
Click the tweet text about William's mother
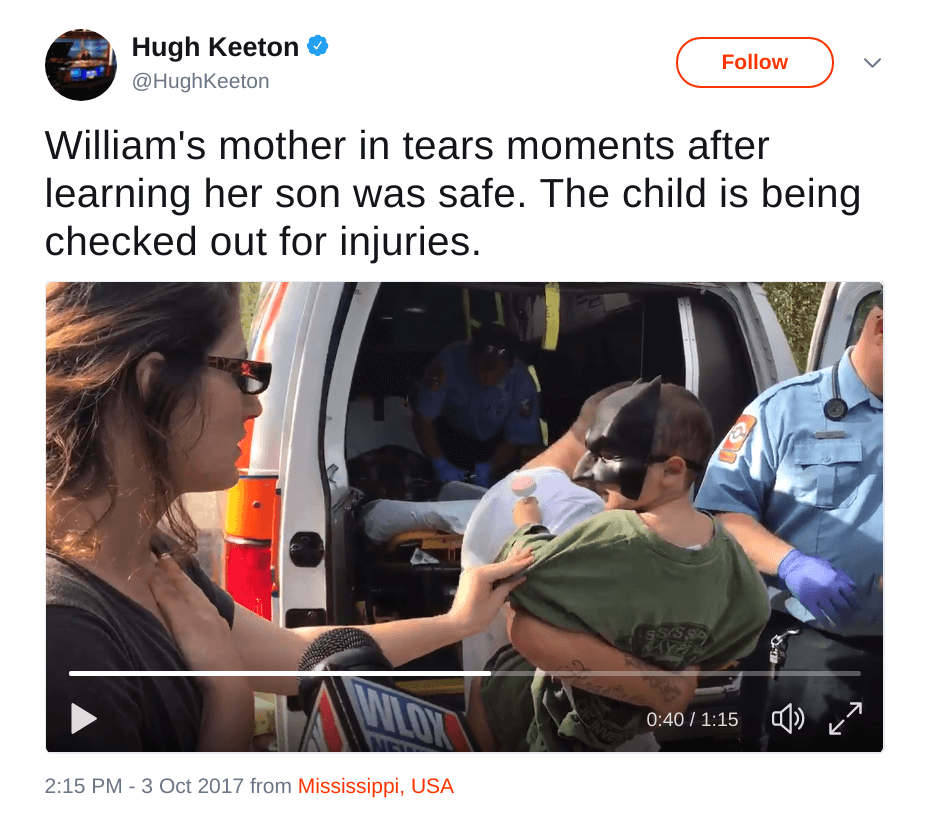[452, 194]
